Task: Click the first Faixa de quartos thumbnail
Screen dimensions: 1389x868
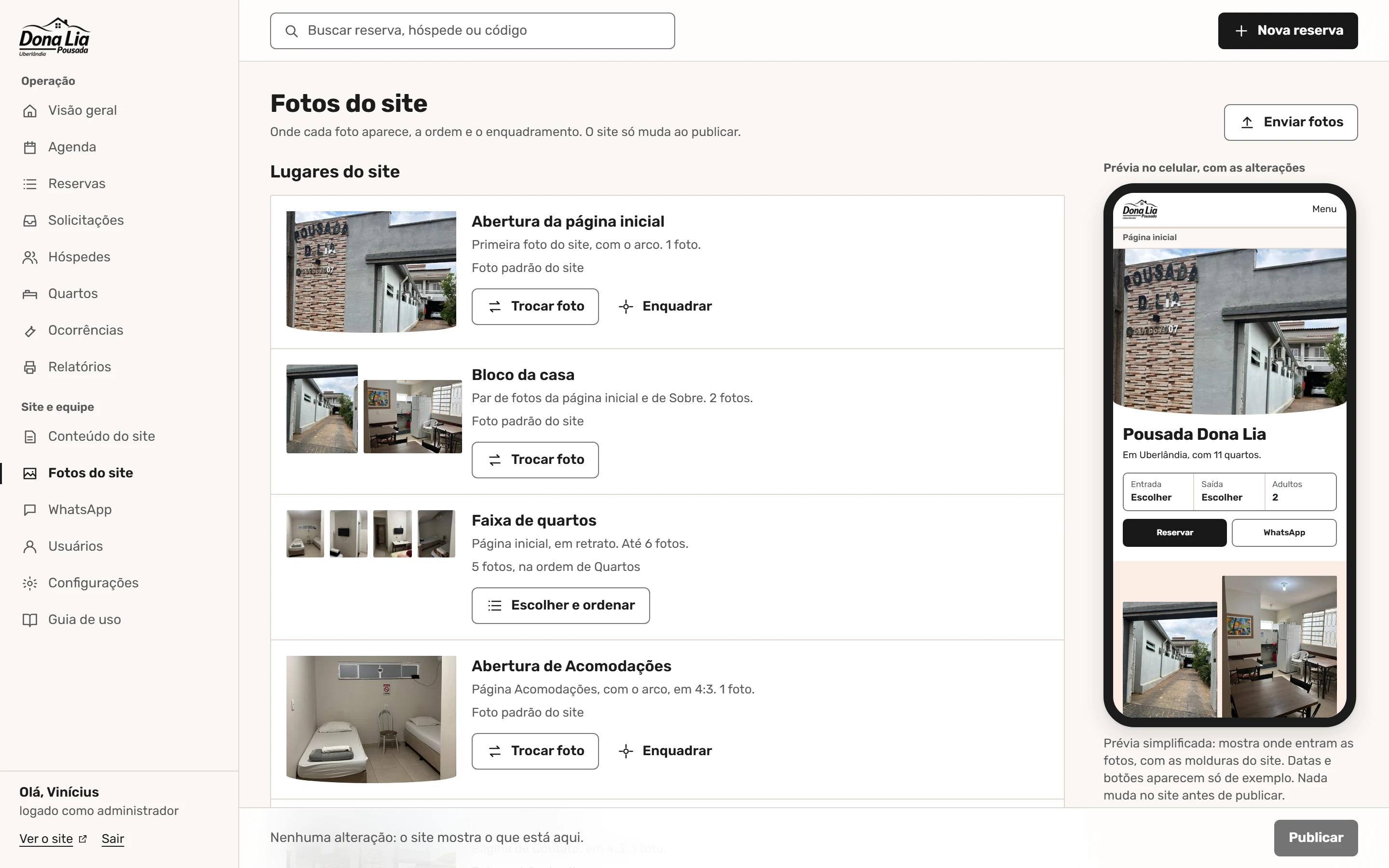Action: (x=305, y=534)
